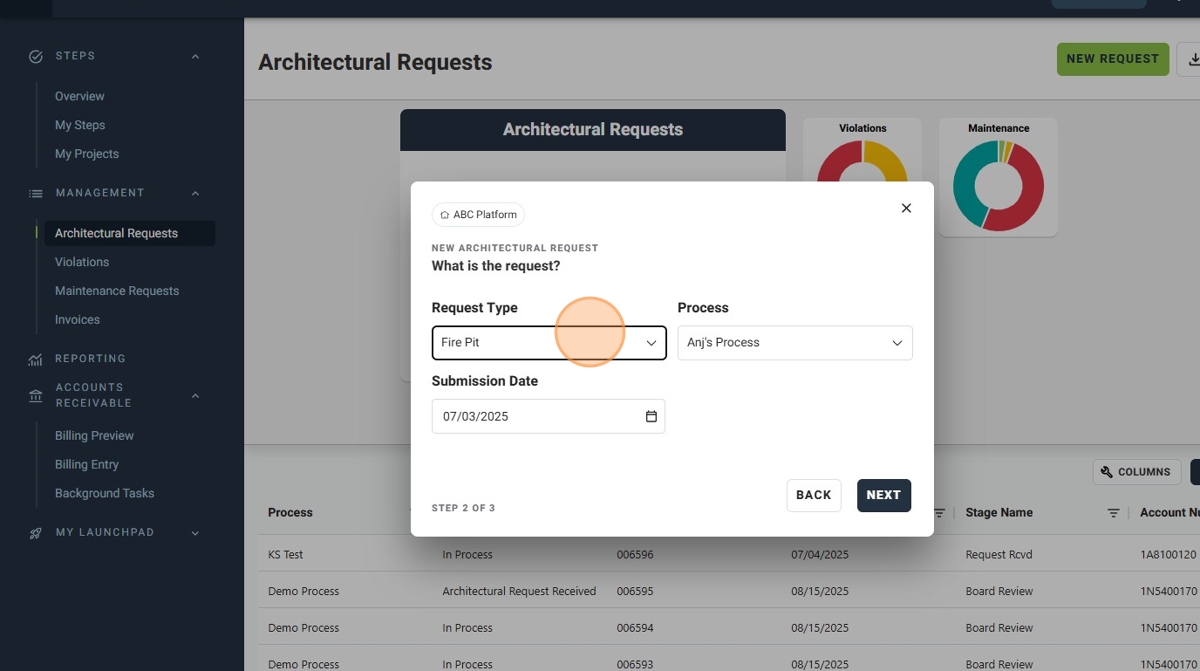This screenshot has height=671, width=1200.
Task: Click account number 1A8100120
Action: coord(1168,555)
